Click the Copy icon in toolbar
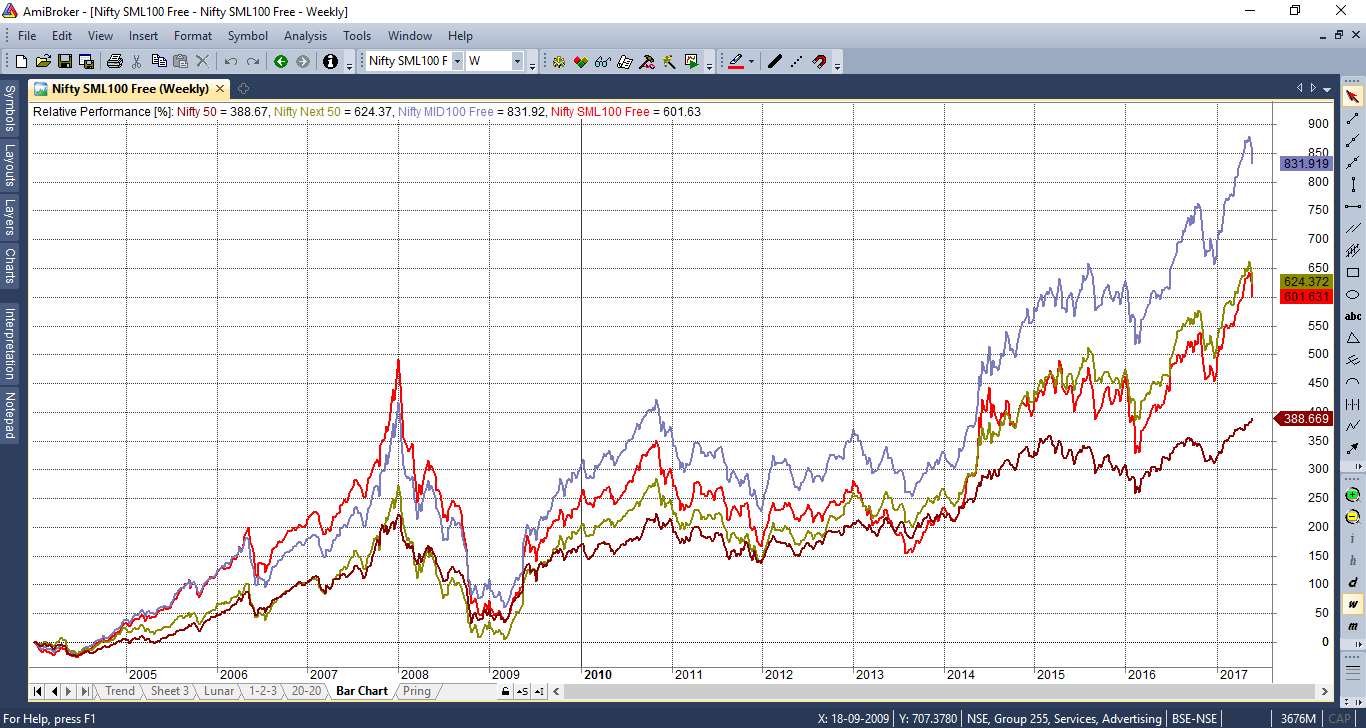Screen dimensions: 1366x728 [159, 61]
